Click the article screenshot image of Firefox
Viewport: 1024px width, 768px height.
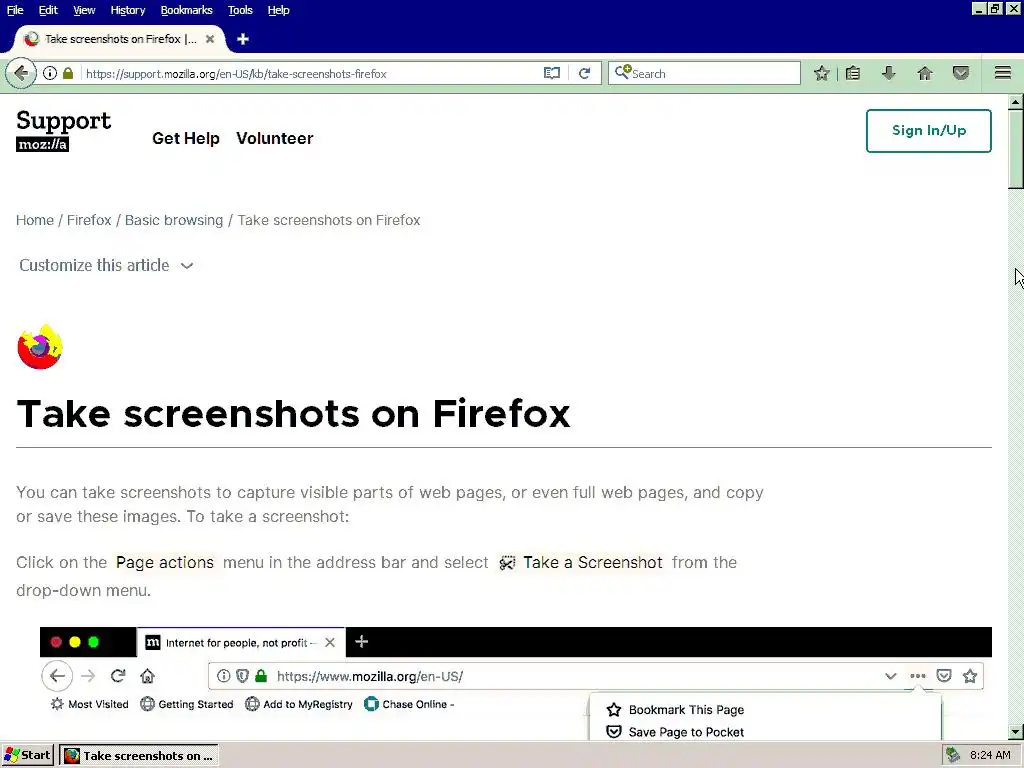pos(516,684)
